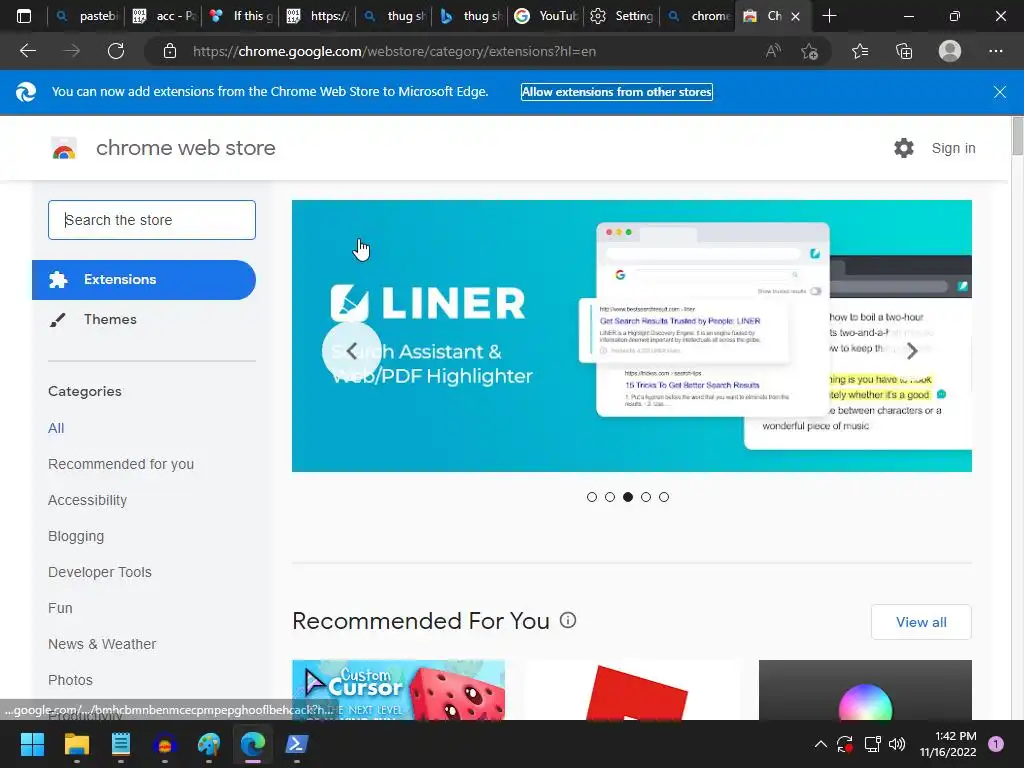The width and height of the screenshot is (1024, 768).
Task: Click the address bar URL
Action: (x=394, y=51)
